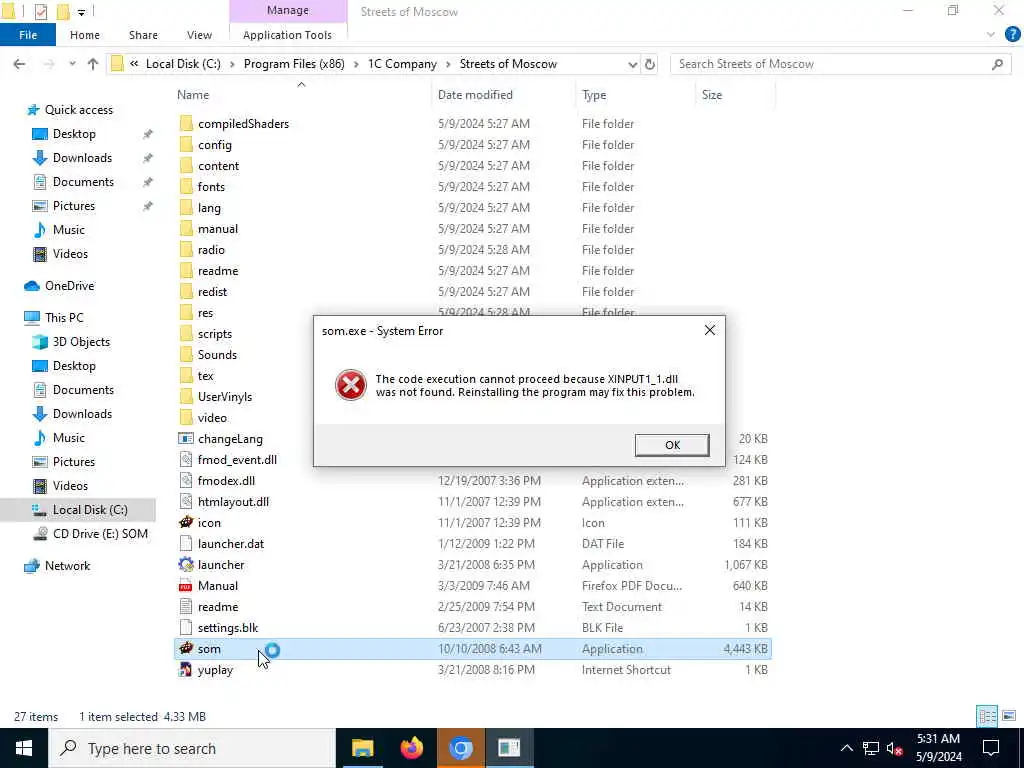Select the launcher application icon
This screenshot has width=1024, height=768.
click(x=186, y=564)
